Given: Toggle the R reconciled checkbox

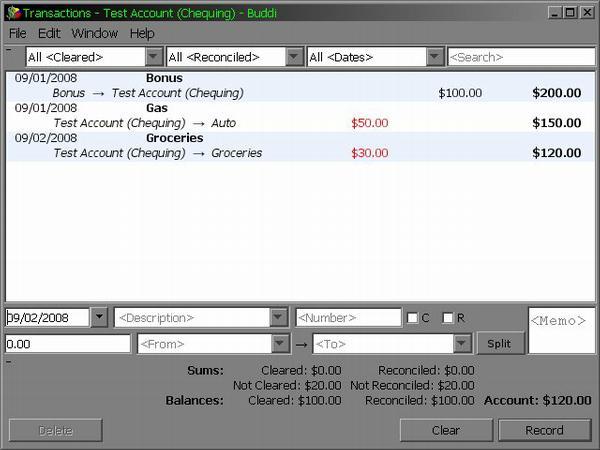Looking at the screenshot, I should point(448,318).
